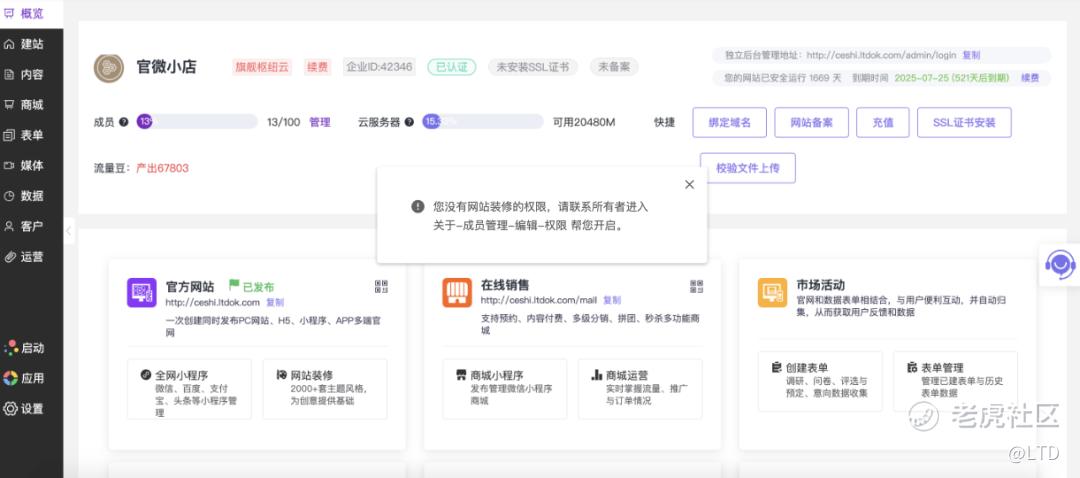The height and width of the screenshot is (478, 1080).
Task: Click the 在线销售 orange shop icon
Action: coord(457,292)
